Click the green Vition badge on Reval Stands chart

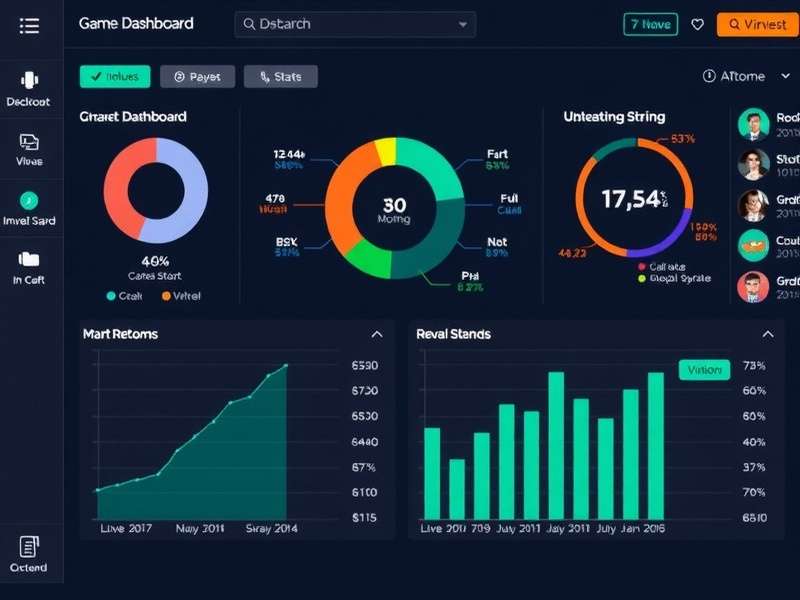[x=705, y=369]
